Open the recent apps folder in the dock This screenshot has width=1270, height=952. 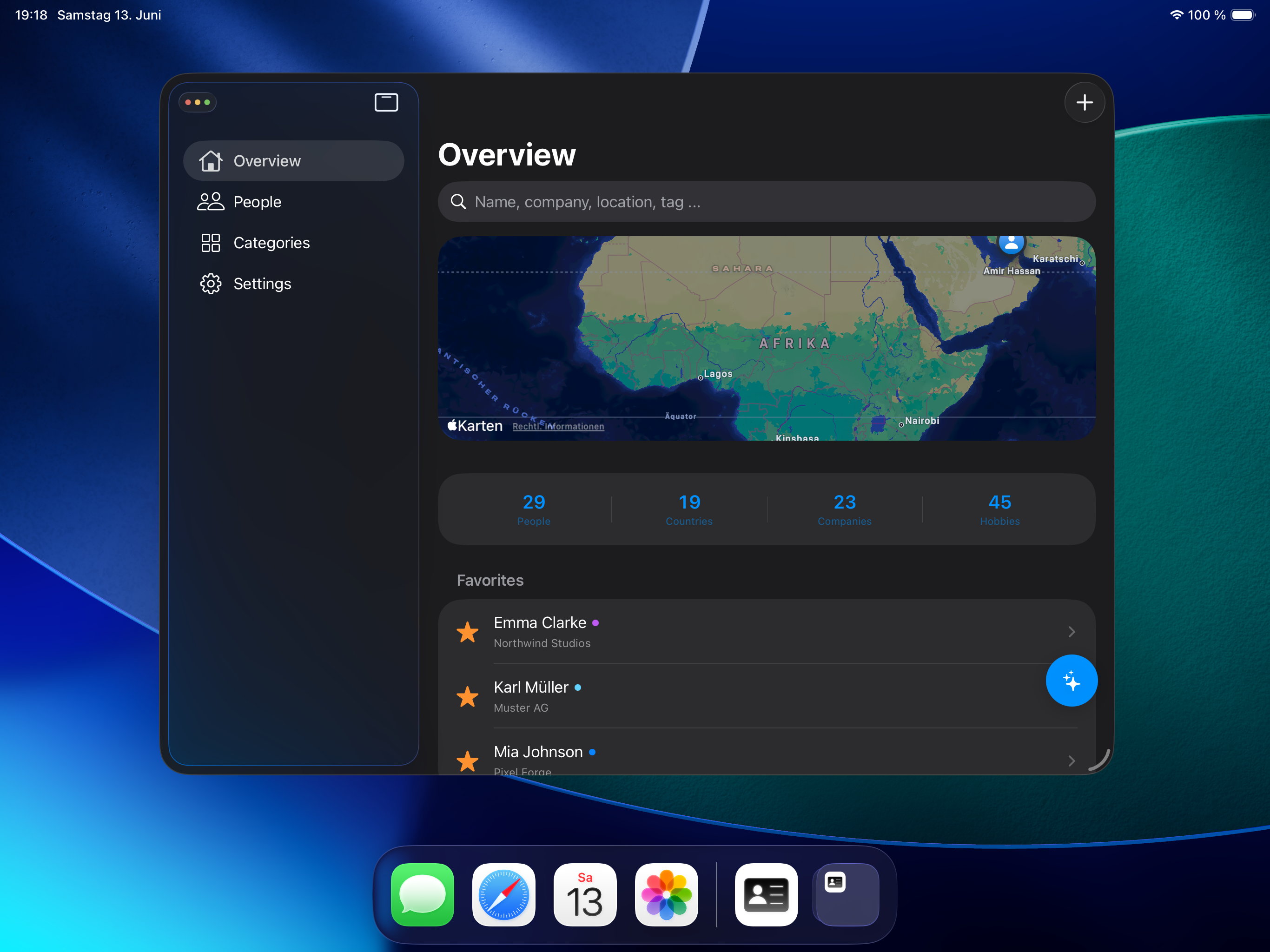tap(847, 894)
